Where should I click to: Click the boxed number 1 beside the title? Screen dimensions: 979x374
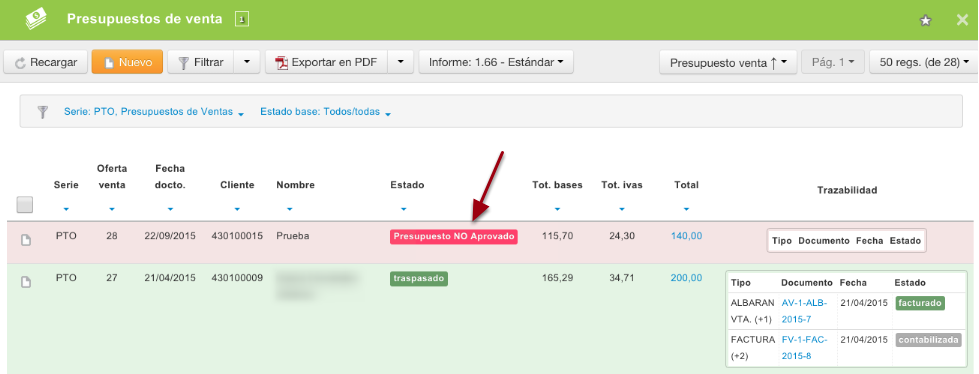242,19
